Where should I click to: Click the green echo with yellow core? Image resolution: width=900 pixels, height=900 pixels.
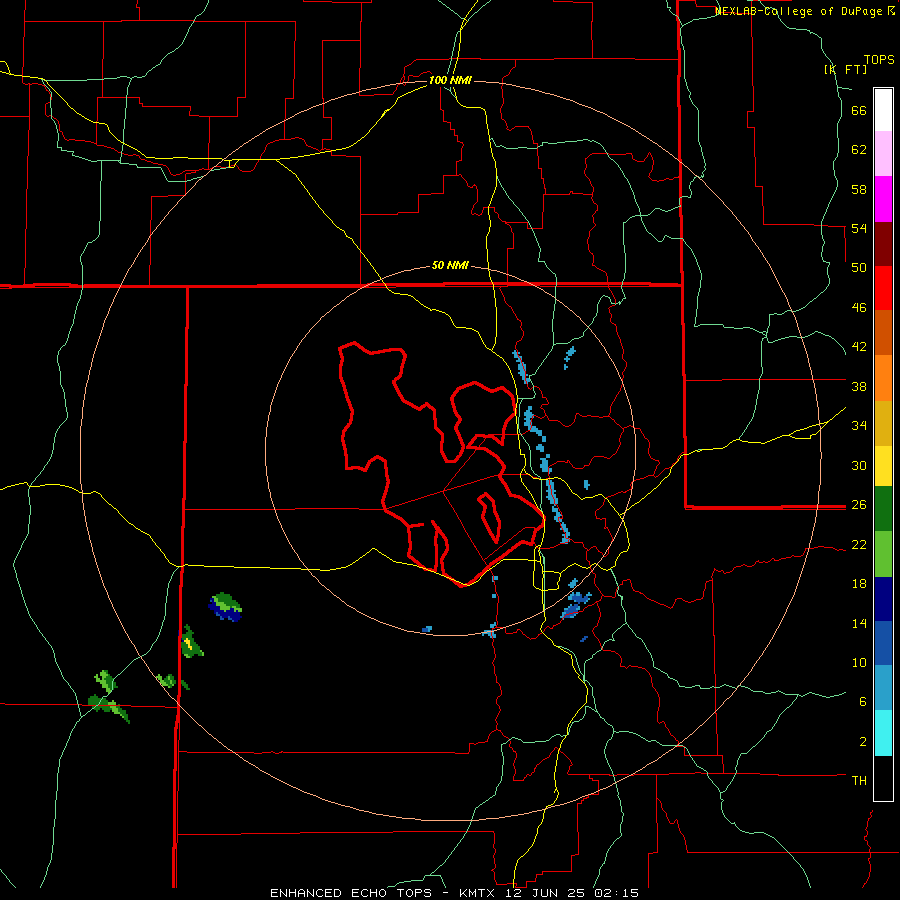click(191, 642)
